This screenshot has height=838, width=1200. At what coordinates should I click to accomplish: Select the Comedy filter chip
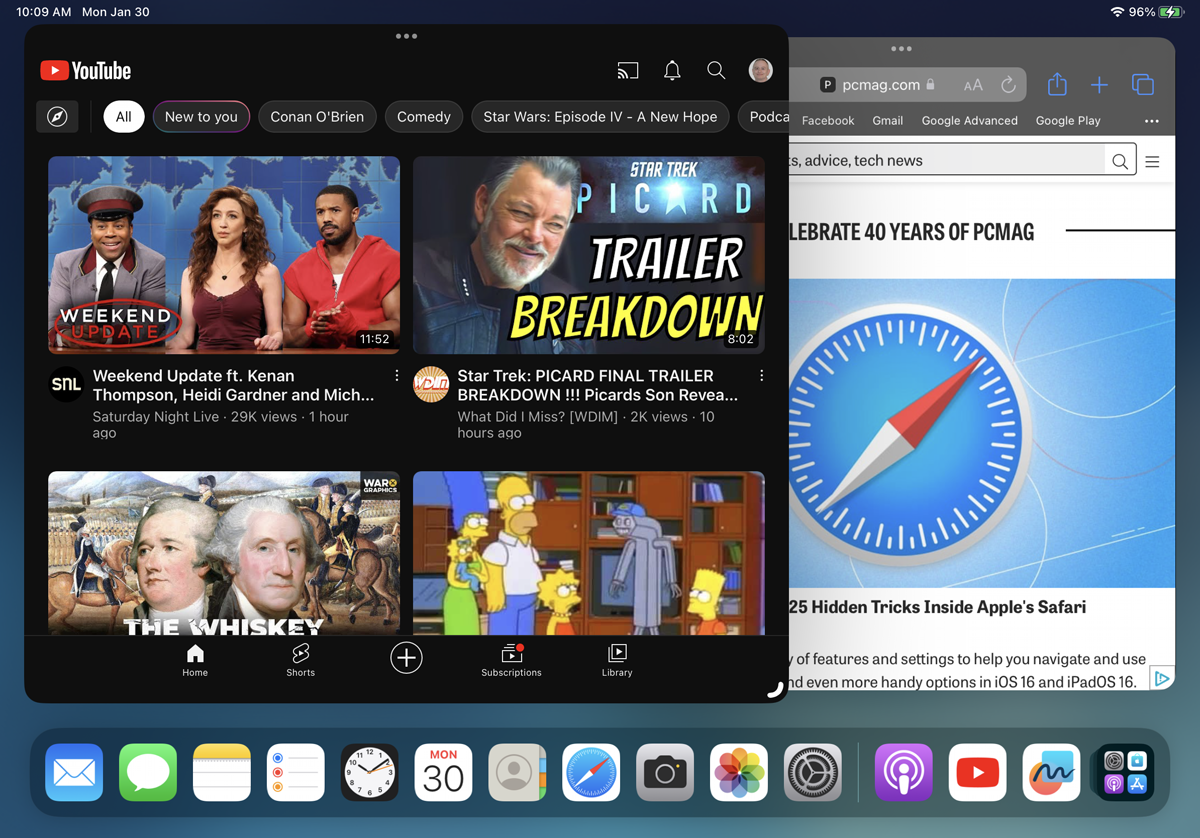[423, 117]
